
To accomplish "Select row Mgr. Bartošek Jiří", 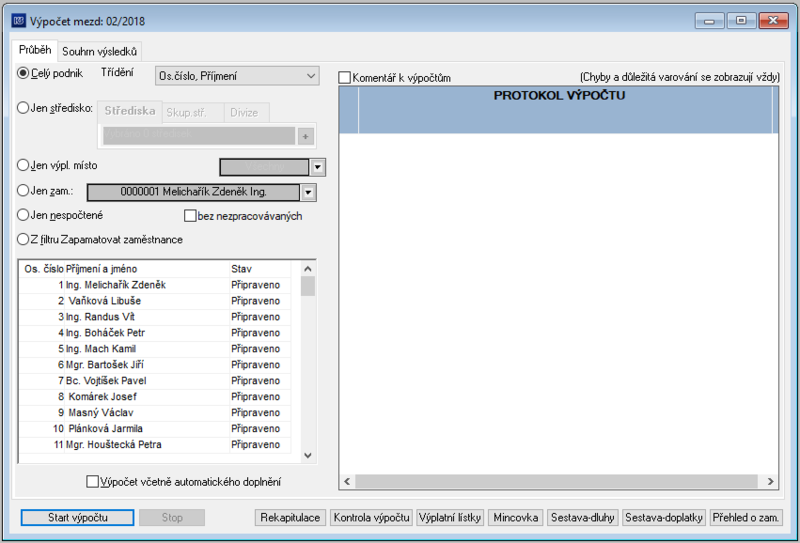I will pyautogui.click(x=155, y=365).
